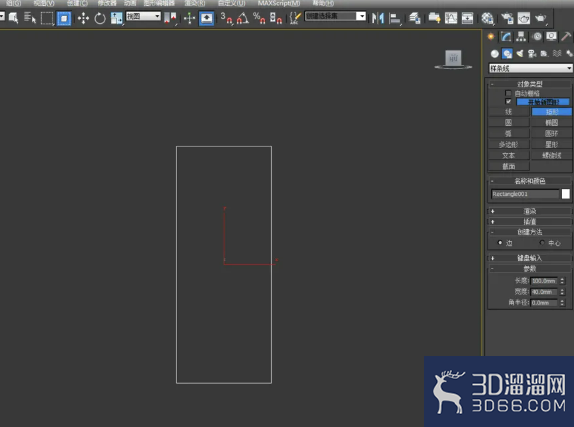Click the 矩形 (Rectangle) button

coord(552,112)
